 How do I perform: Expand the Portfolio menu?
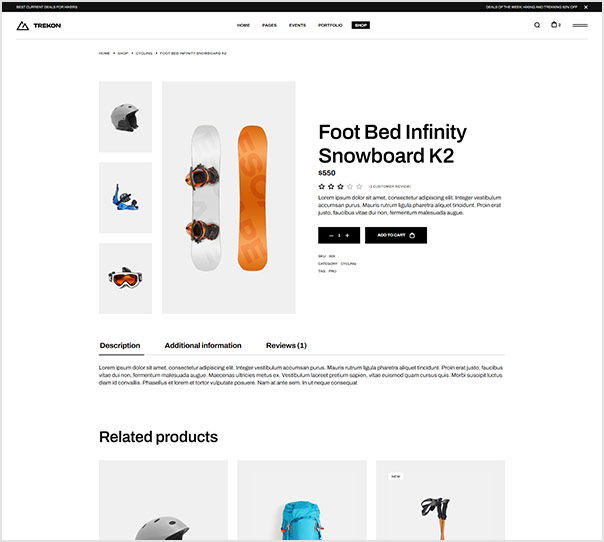(330, 25)
